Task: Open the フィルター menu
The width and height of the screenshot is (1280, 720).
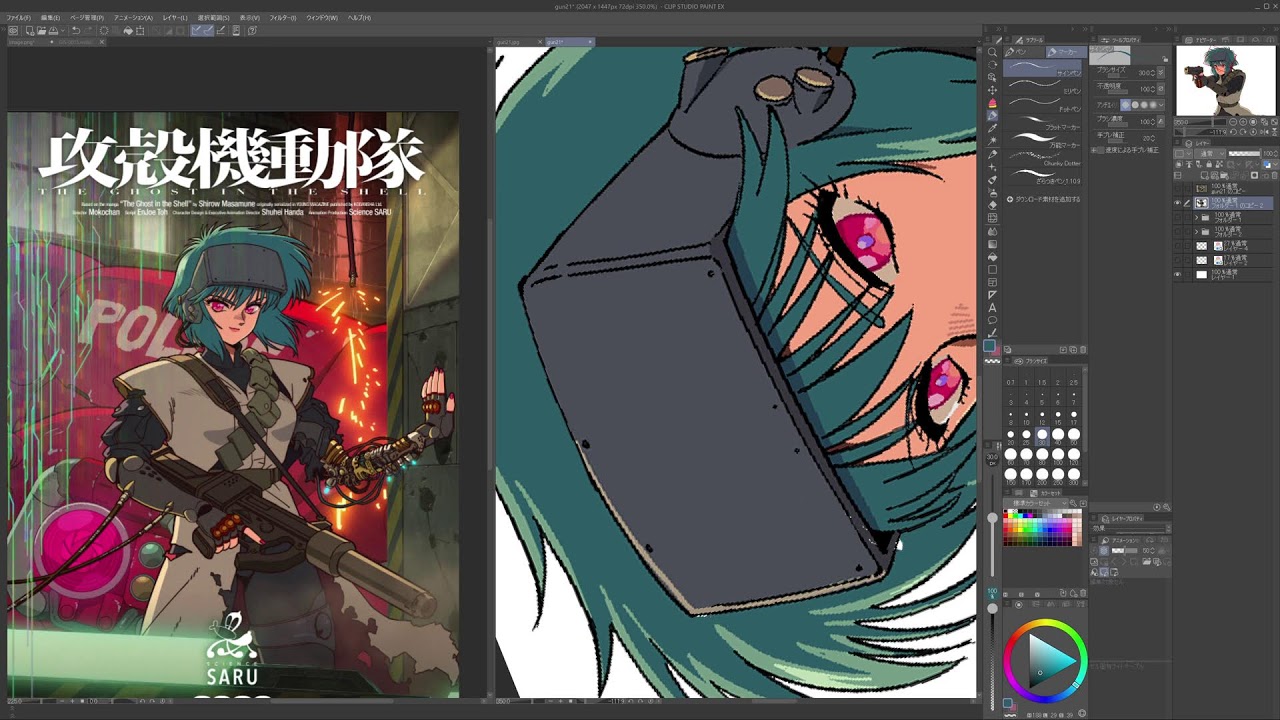Action: click(283, 18)
